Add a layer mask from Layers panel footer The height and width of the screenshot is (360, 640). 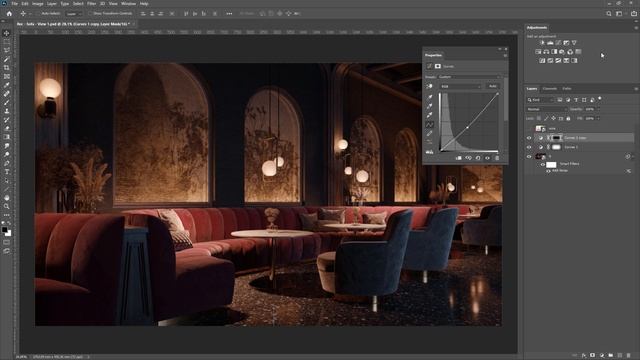(x=593, y=356)
